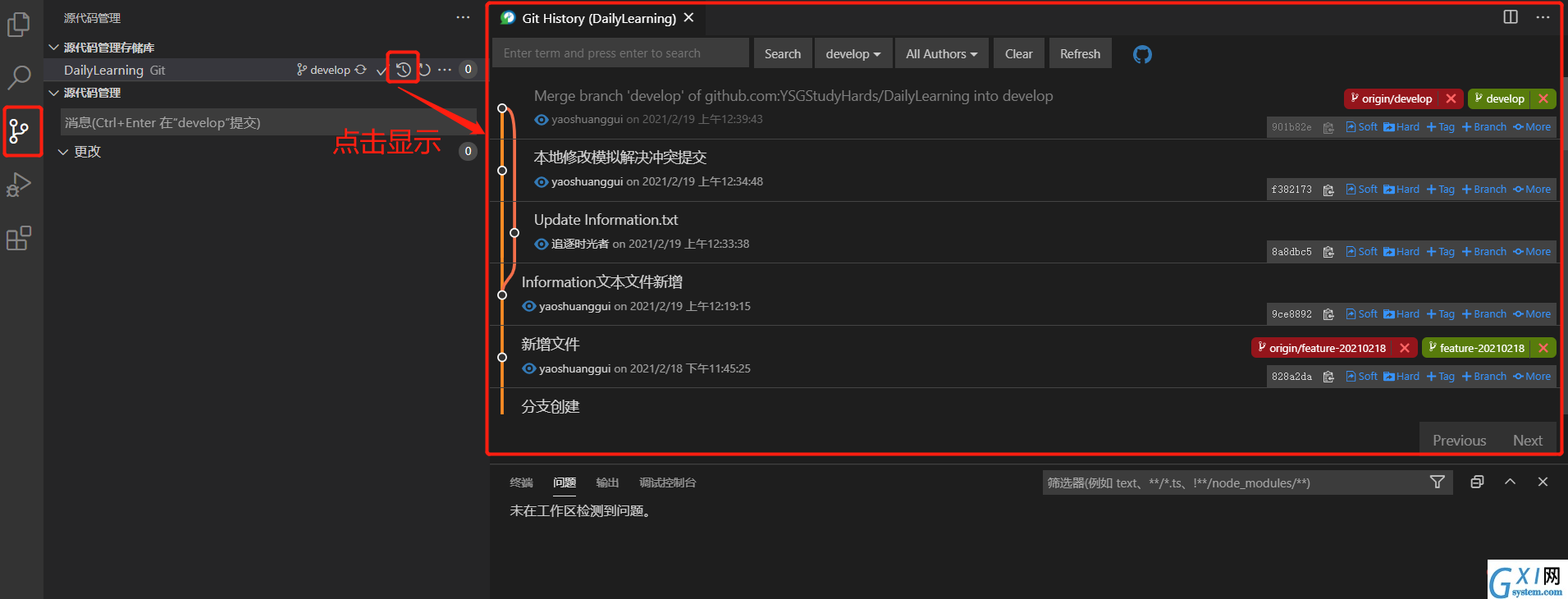This screenshot has width=1568, height=599.
Task: Select the Git History (DailyLearning) editor tab
Action: [x=599, y=18]
